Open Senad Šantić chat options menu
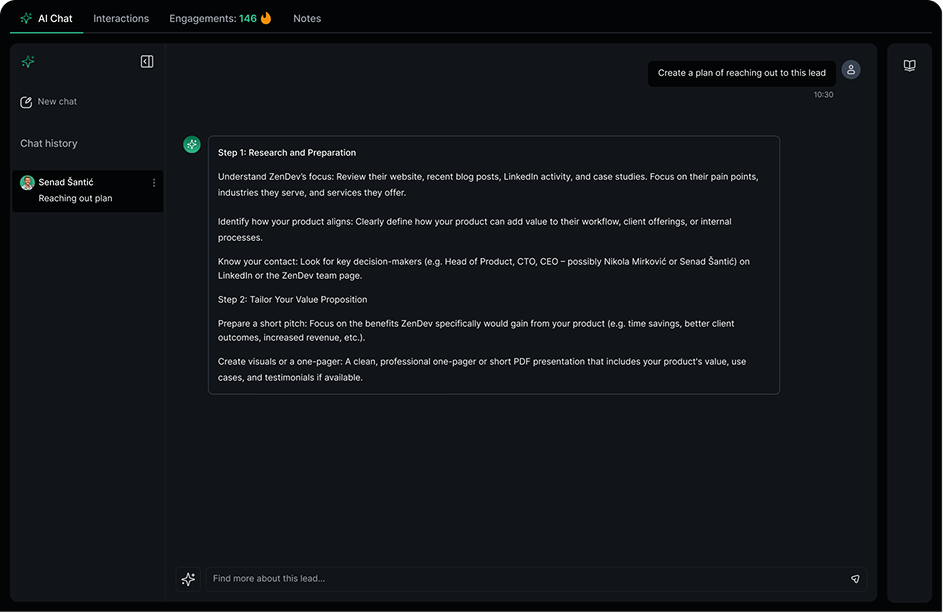Screen dimensions: 943x613 coord(154,183)
